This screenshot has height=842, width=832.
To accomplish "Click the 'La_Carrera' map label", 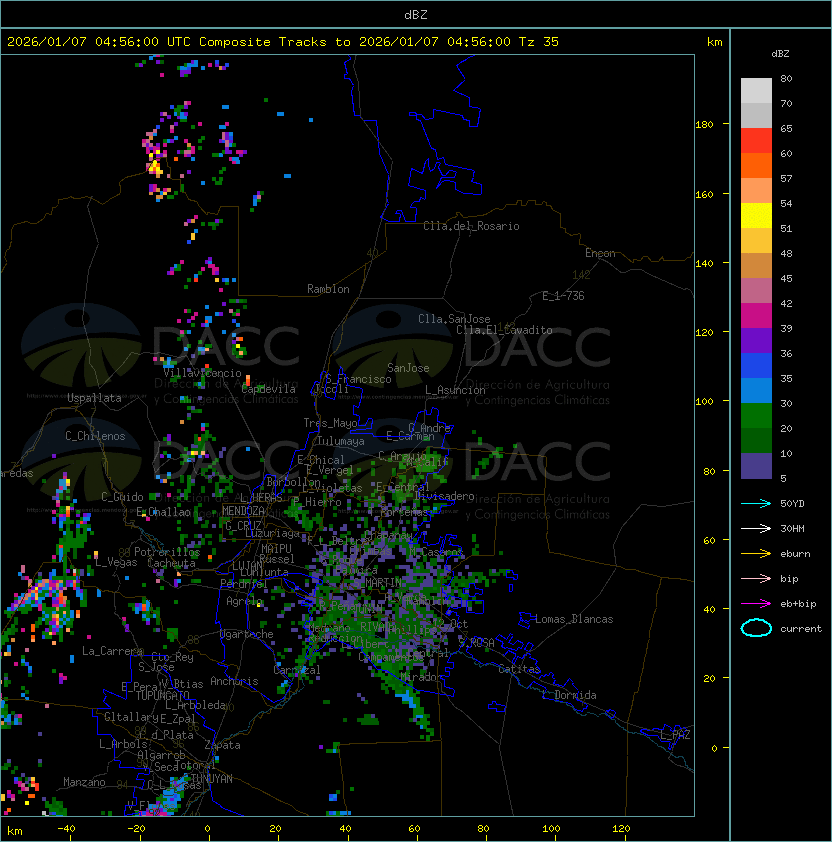I will pos(112,651).
